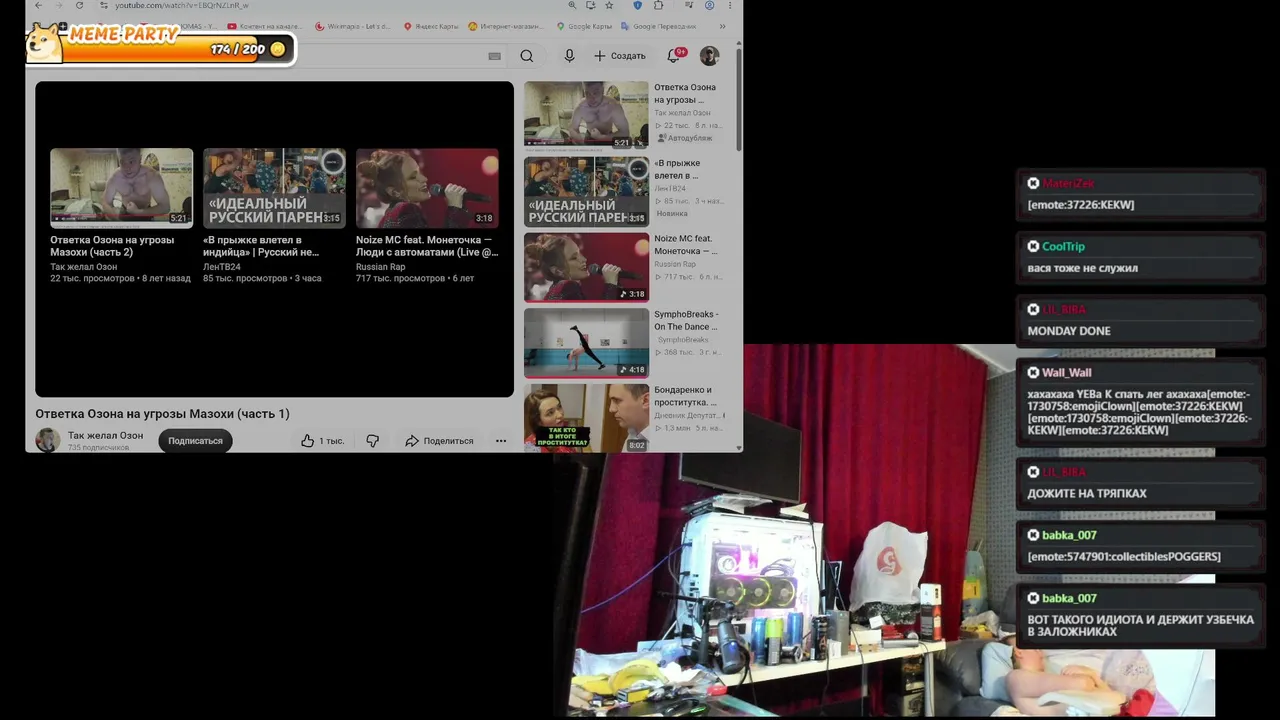Click the Meme Party coin icon

click(x=278, y=49)
